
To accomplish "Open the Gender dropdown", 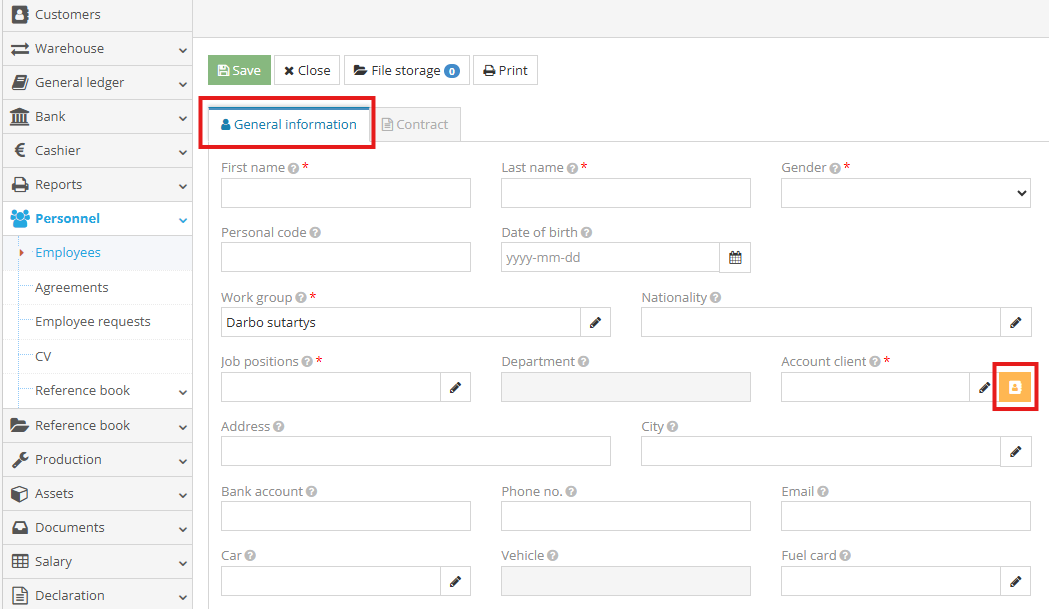I will point(905,193).
